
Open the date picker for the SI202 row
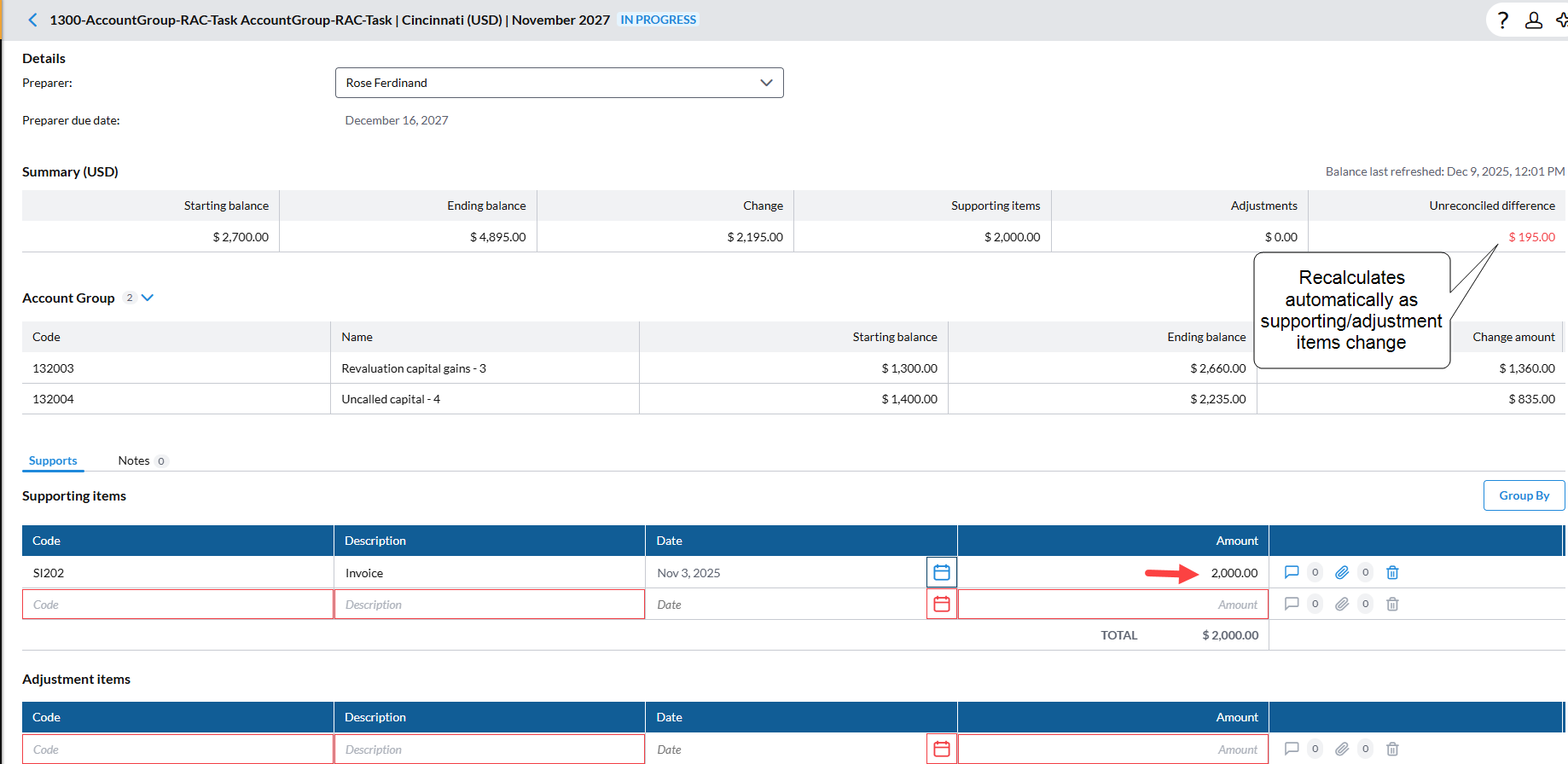(x=941, y=572)
